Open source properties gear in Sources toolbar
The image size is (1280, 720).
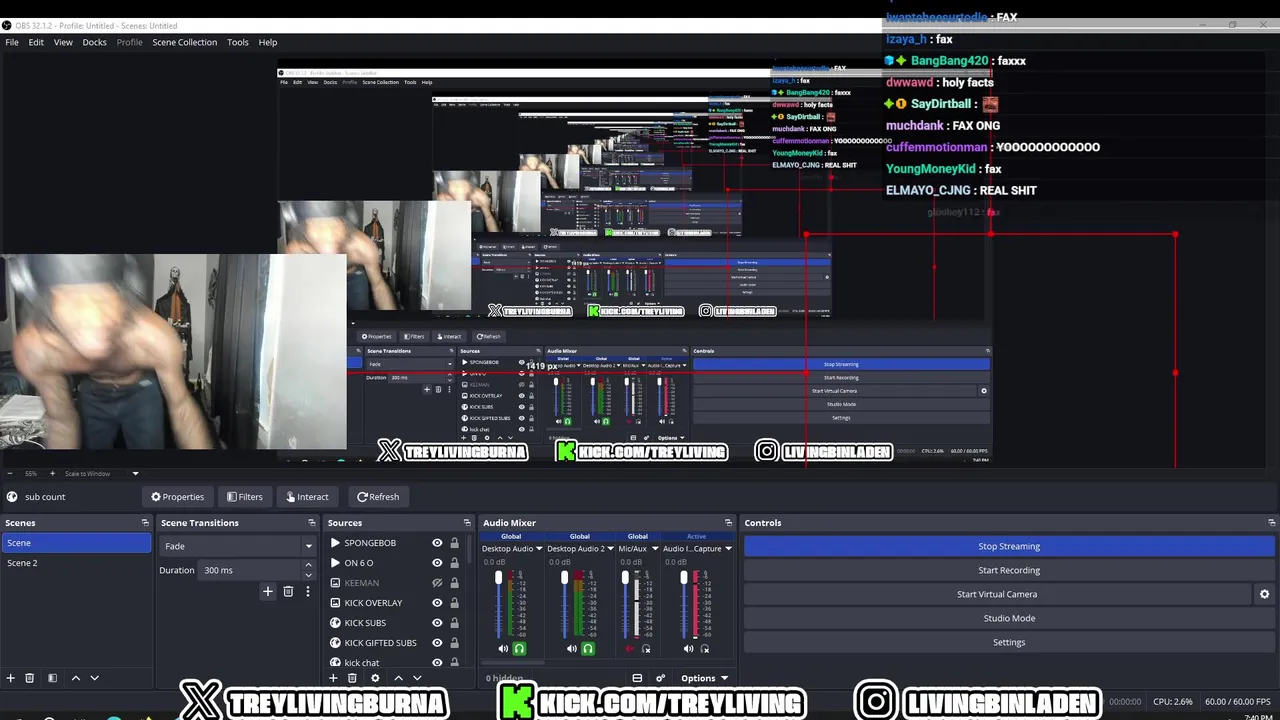pyautogui.click(x=375, y=678)
